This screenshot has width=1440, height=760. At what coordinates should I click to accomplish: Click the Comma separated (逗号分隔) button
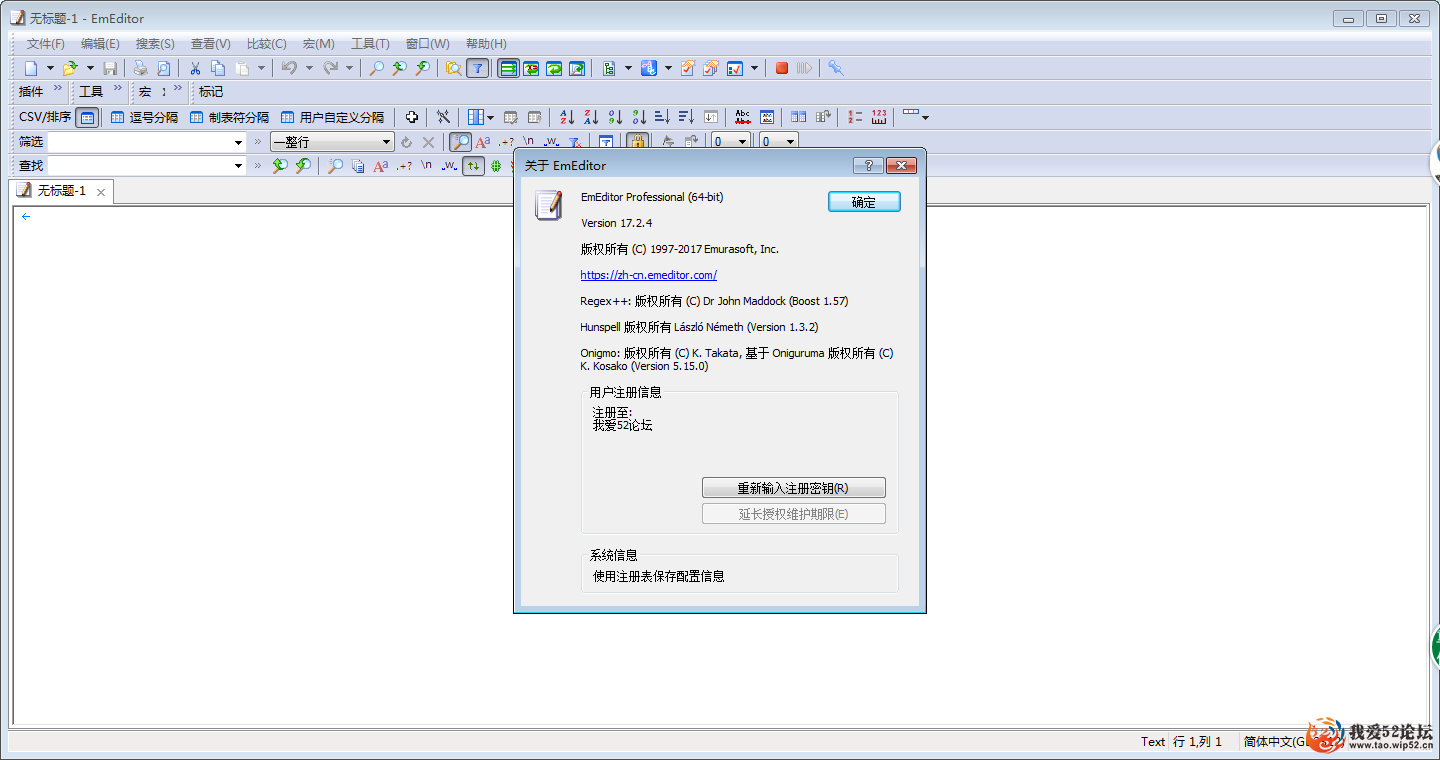(144, 117)
